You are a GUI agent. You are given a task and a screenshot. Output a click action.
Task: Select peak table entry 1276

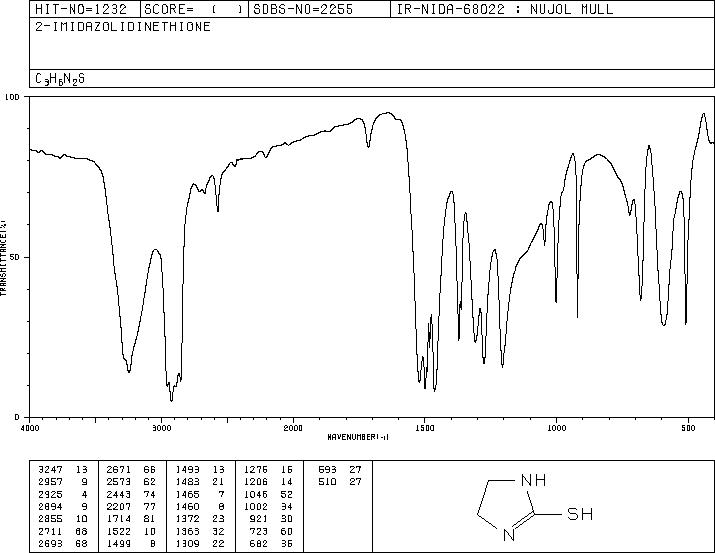[x=256, y=470]
